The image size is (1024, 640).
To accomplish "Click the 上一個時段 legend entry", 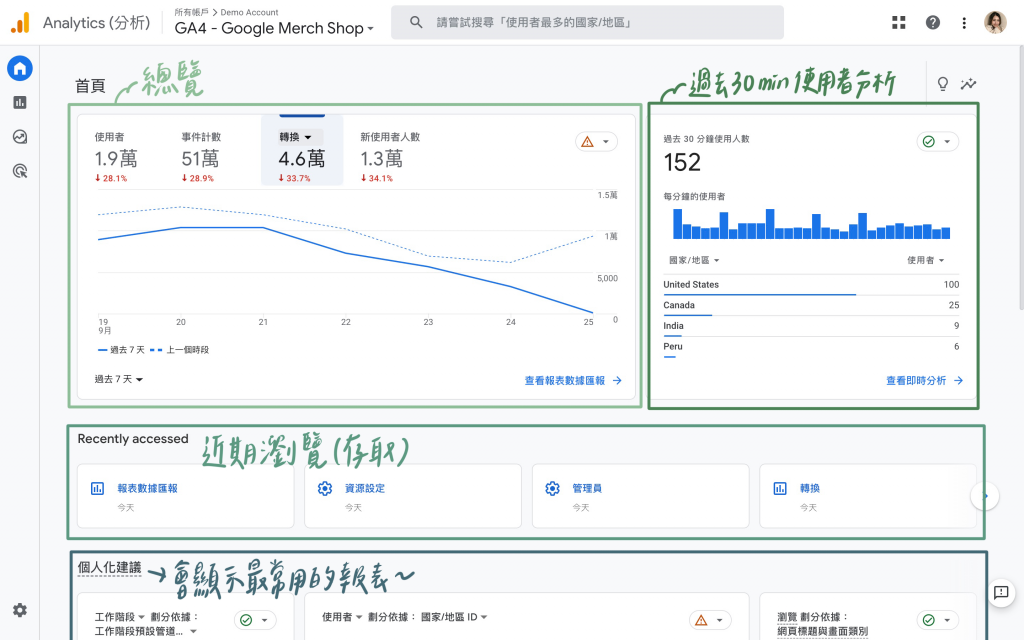I will [x=180, y=350].
